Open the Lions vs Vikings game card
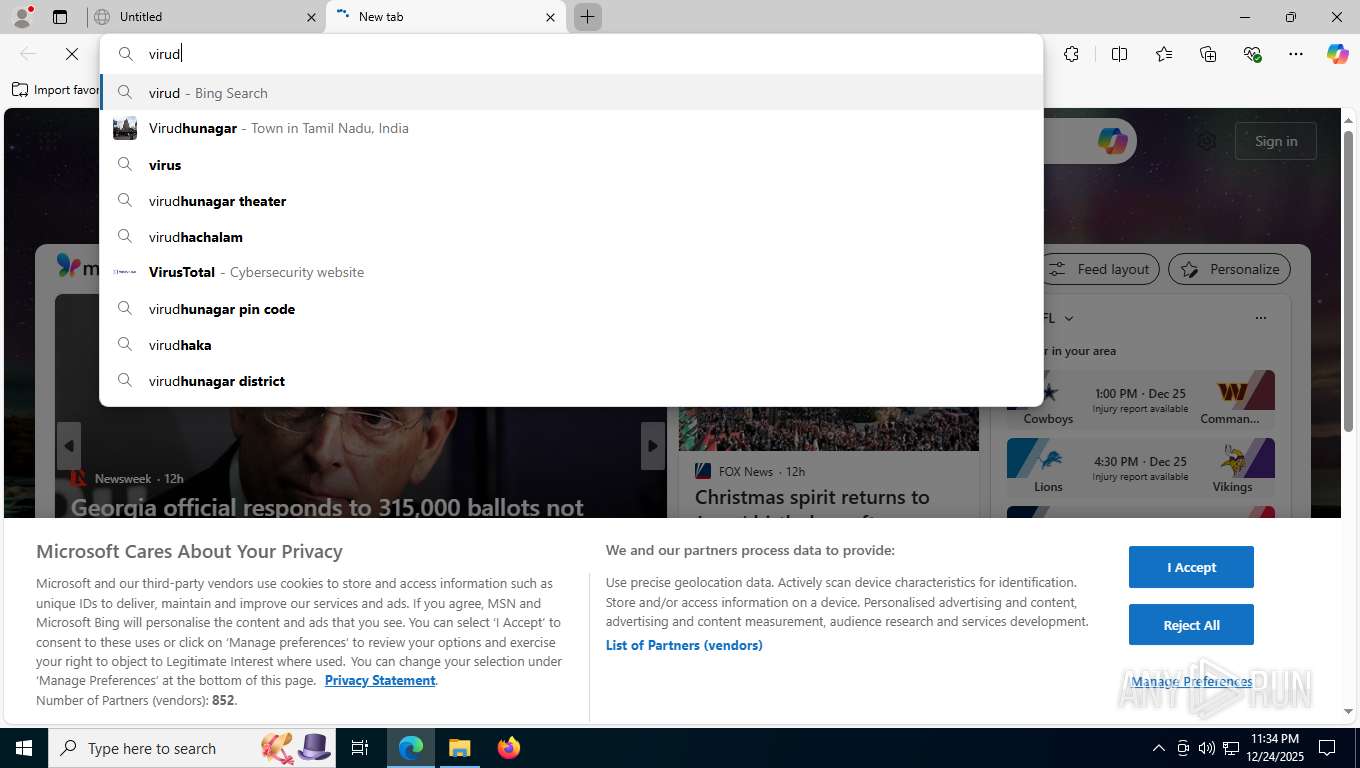1360x768 pixels. (x=1141, y=467)
